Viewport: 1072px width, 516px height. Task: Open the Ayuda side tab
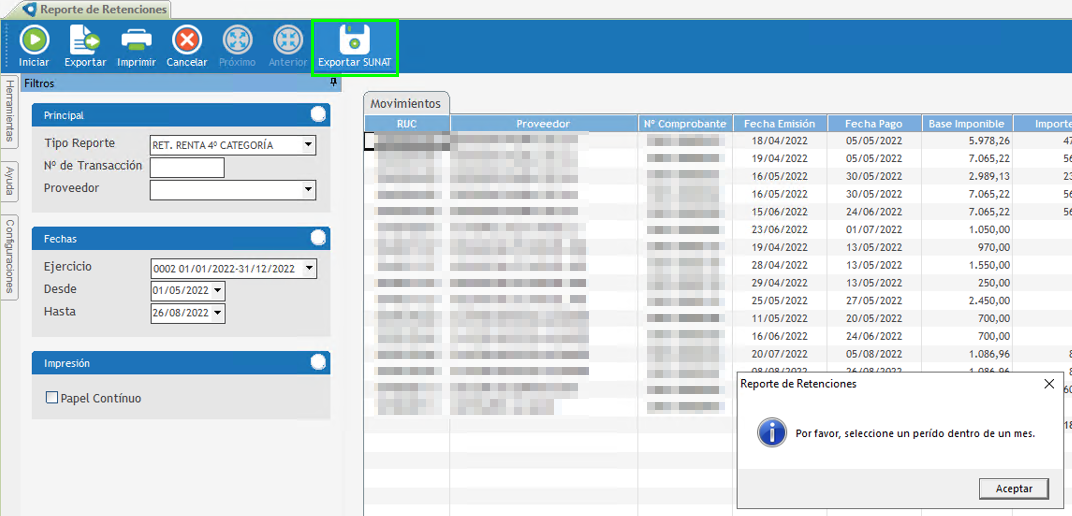(x=10, y=180)
